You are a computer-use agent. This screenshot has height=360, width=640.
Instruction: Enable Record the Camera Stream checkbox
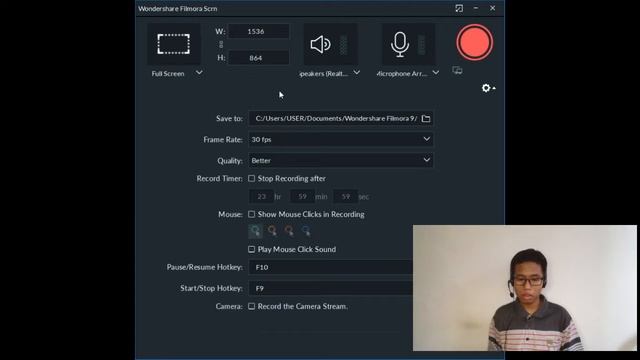click(251, 306)
